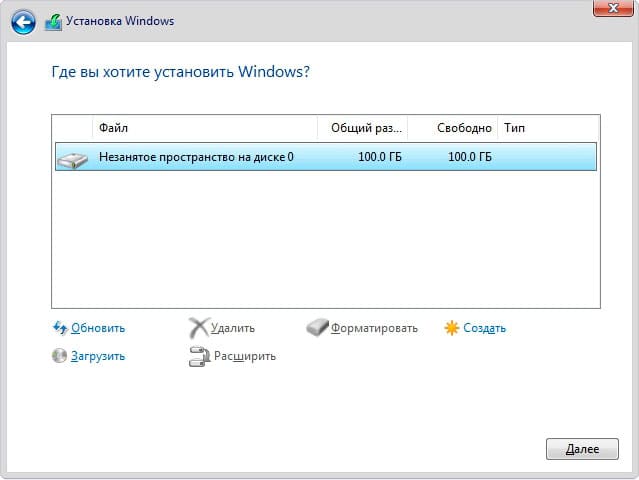Click the disk icon in the drive 0 row
The width and height of the screenshot is (639, 480).
[x=72, y=158]
